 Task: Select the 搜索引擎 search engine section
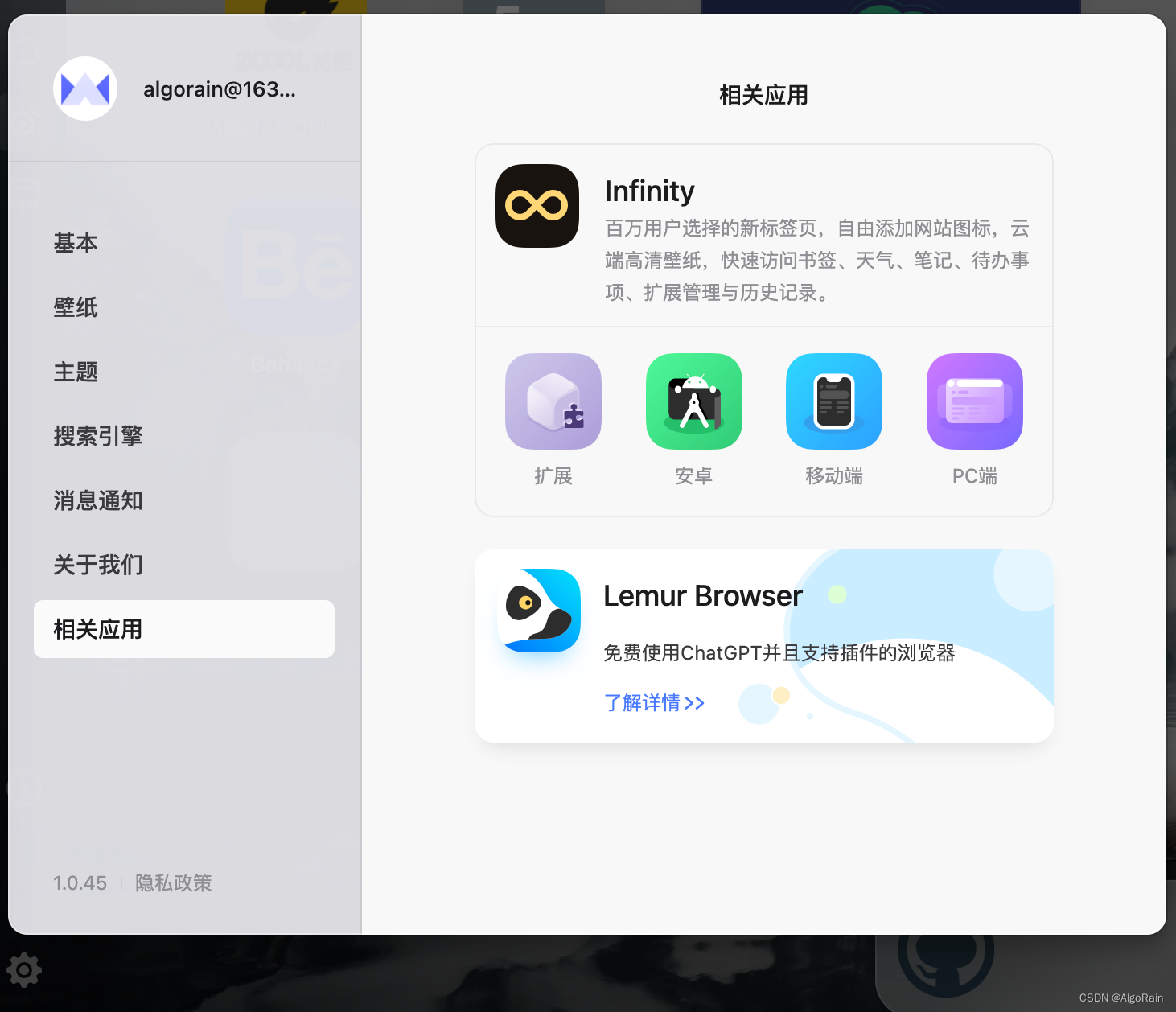pyautogui.click(x=97, y=436)
